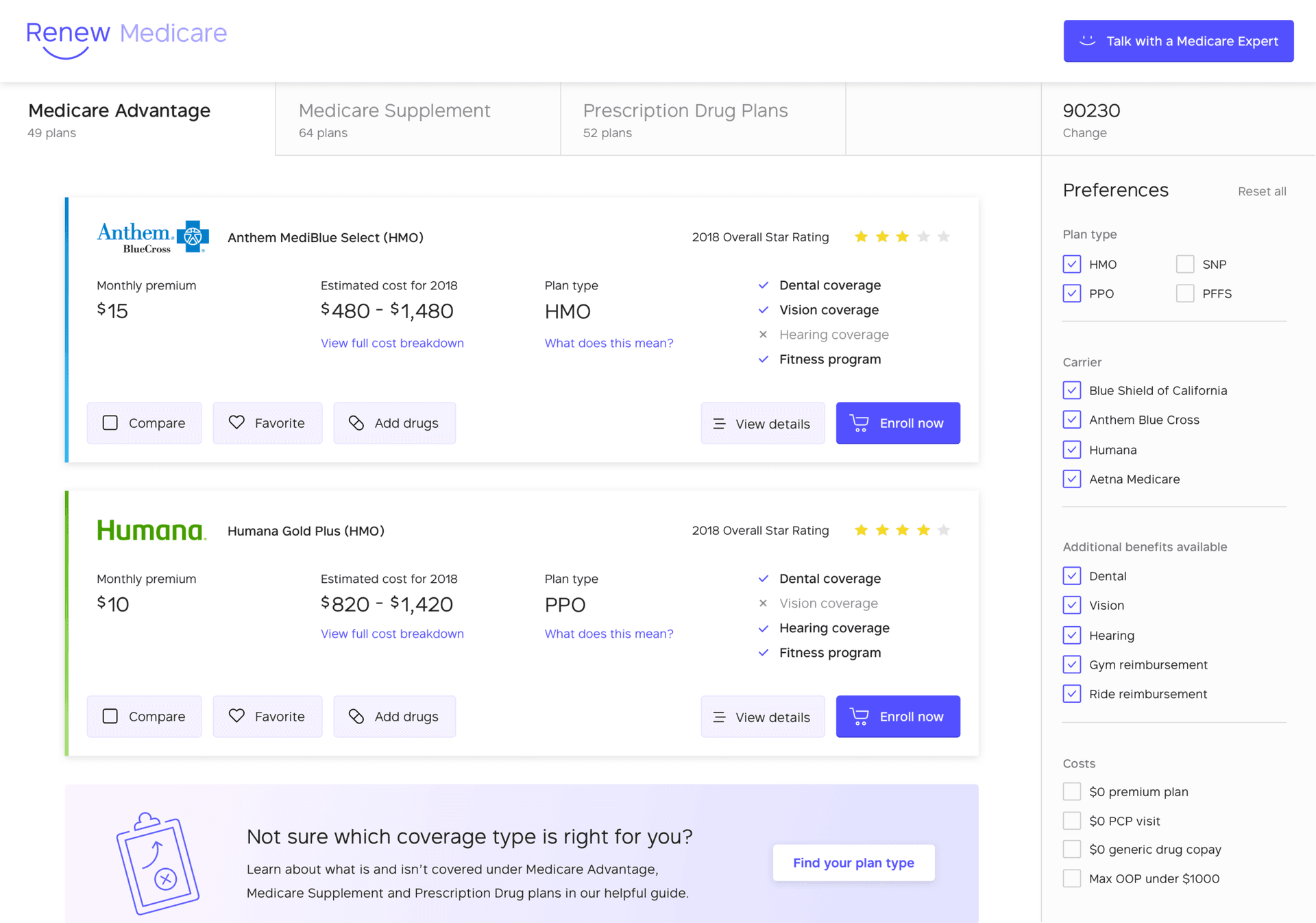Screen dimensions: 1316x923
Task: Click pill icon on Anthem Add drugs
Action: [x=356, y=422]
